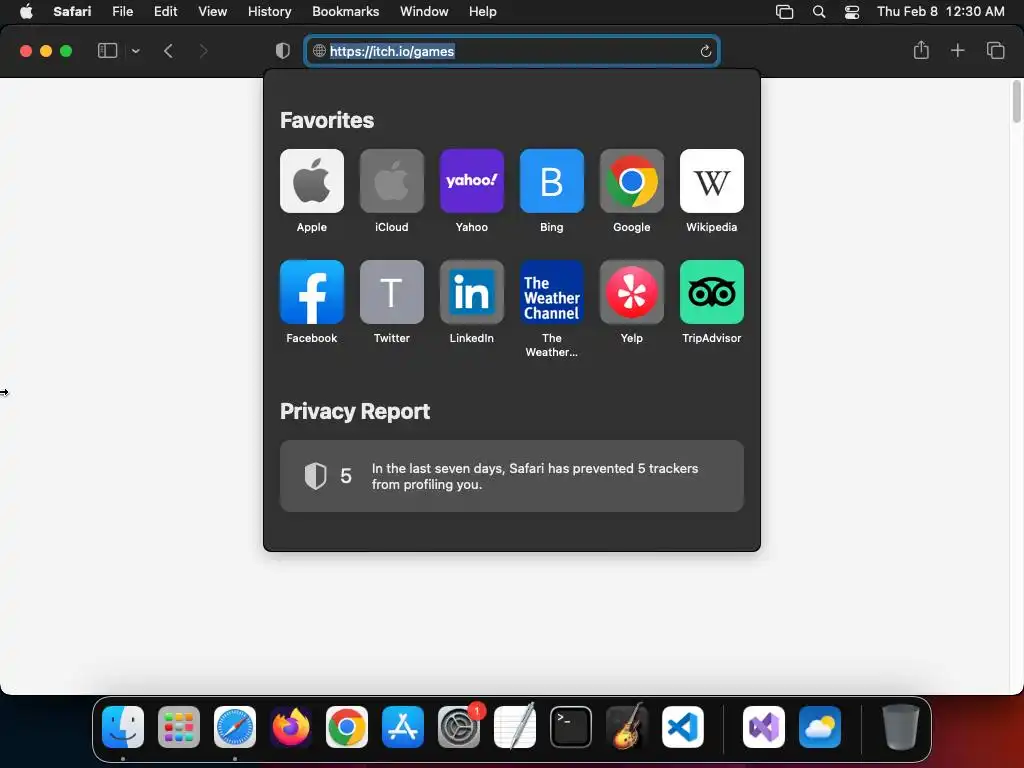Image resolution: width=1024 pixels, height=768 pixels.
Task: Open the Yahoo favorite
Action: 472,181
